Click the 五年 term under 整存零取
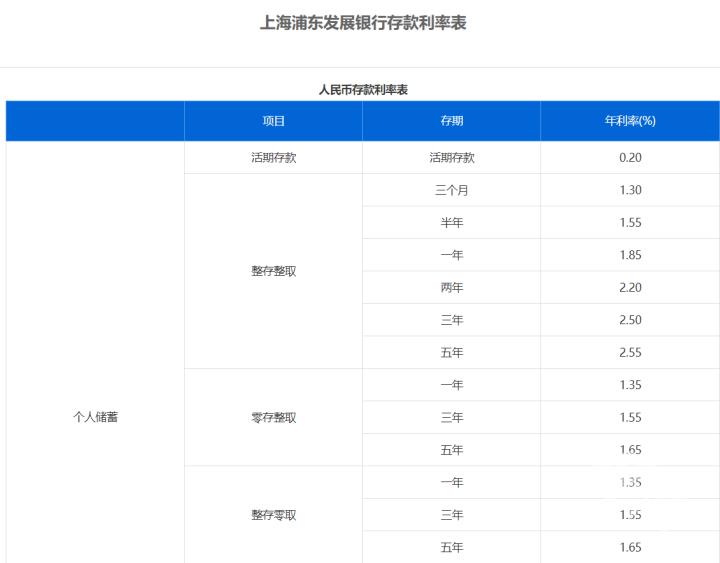The height and width of the screenshot is (563, 720). coord(451,547)
